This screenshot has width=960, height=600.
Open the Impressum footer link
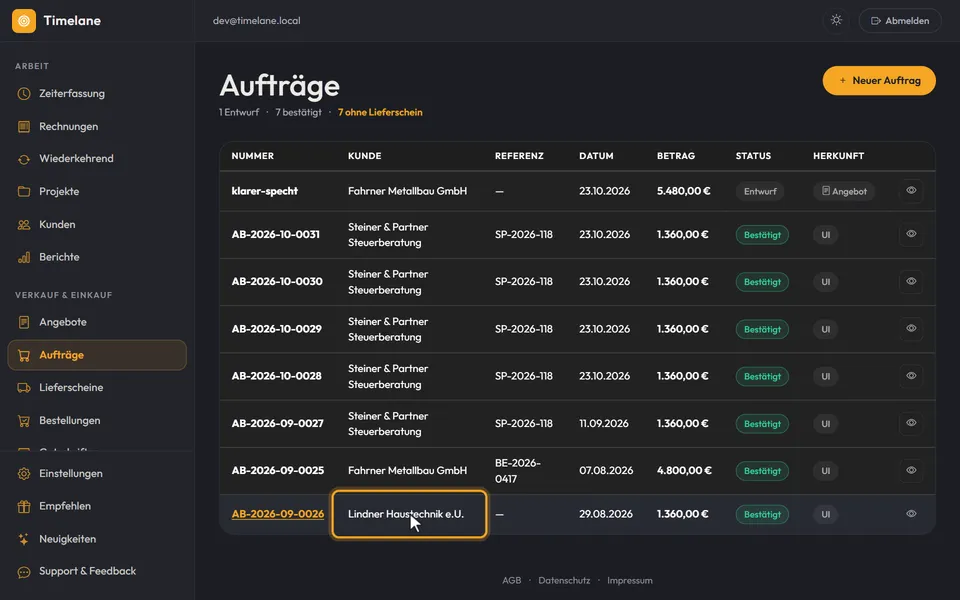click(630, 580)
